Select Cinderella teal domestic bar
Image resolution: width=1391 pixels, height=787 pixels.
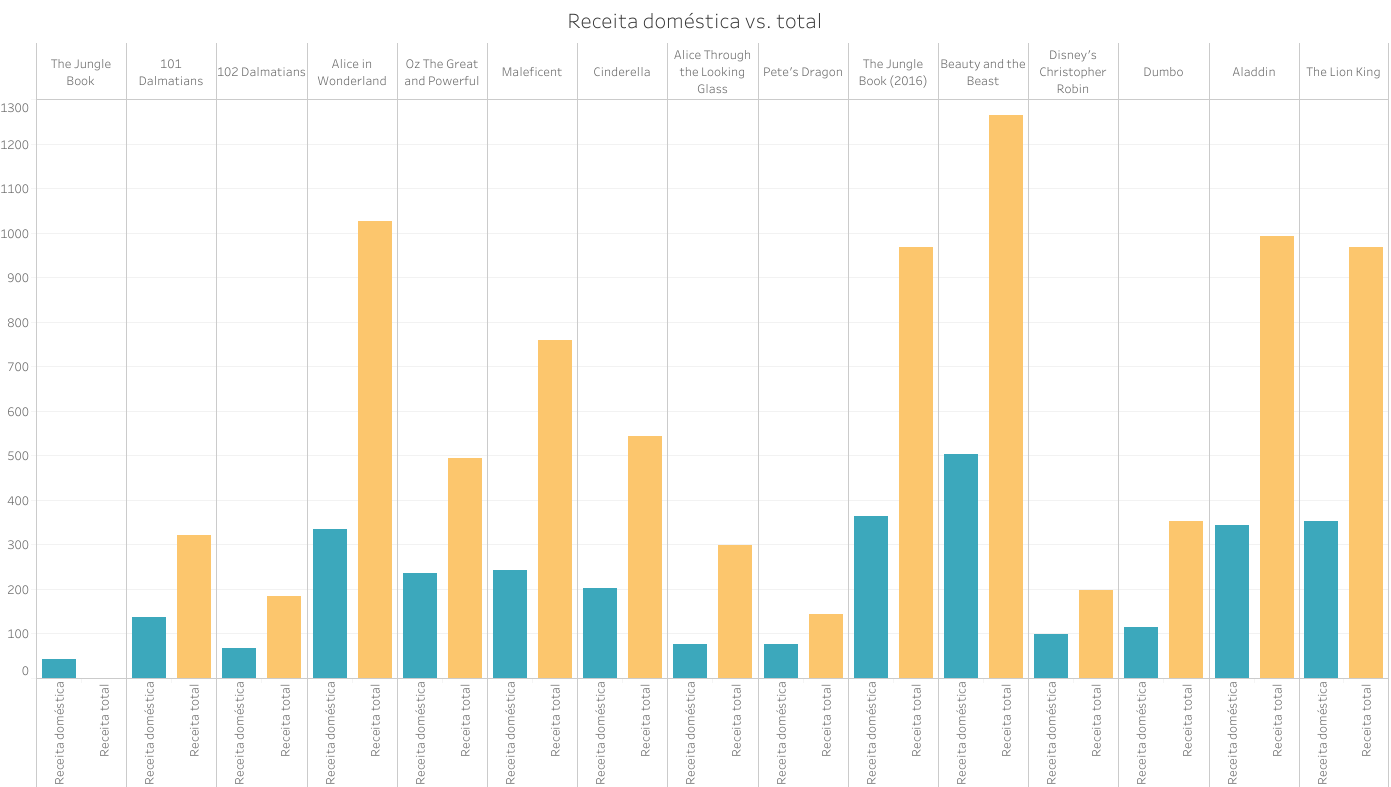point(600,633)
